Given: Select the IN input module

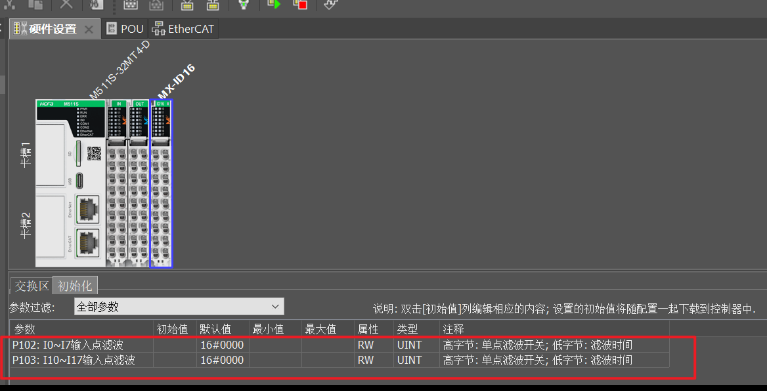Looking at the screenshot, I should pyautogui.click(x=117, y=183).
